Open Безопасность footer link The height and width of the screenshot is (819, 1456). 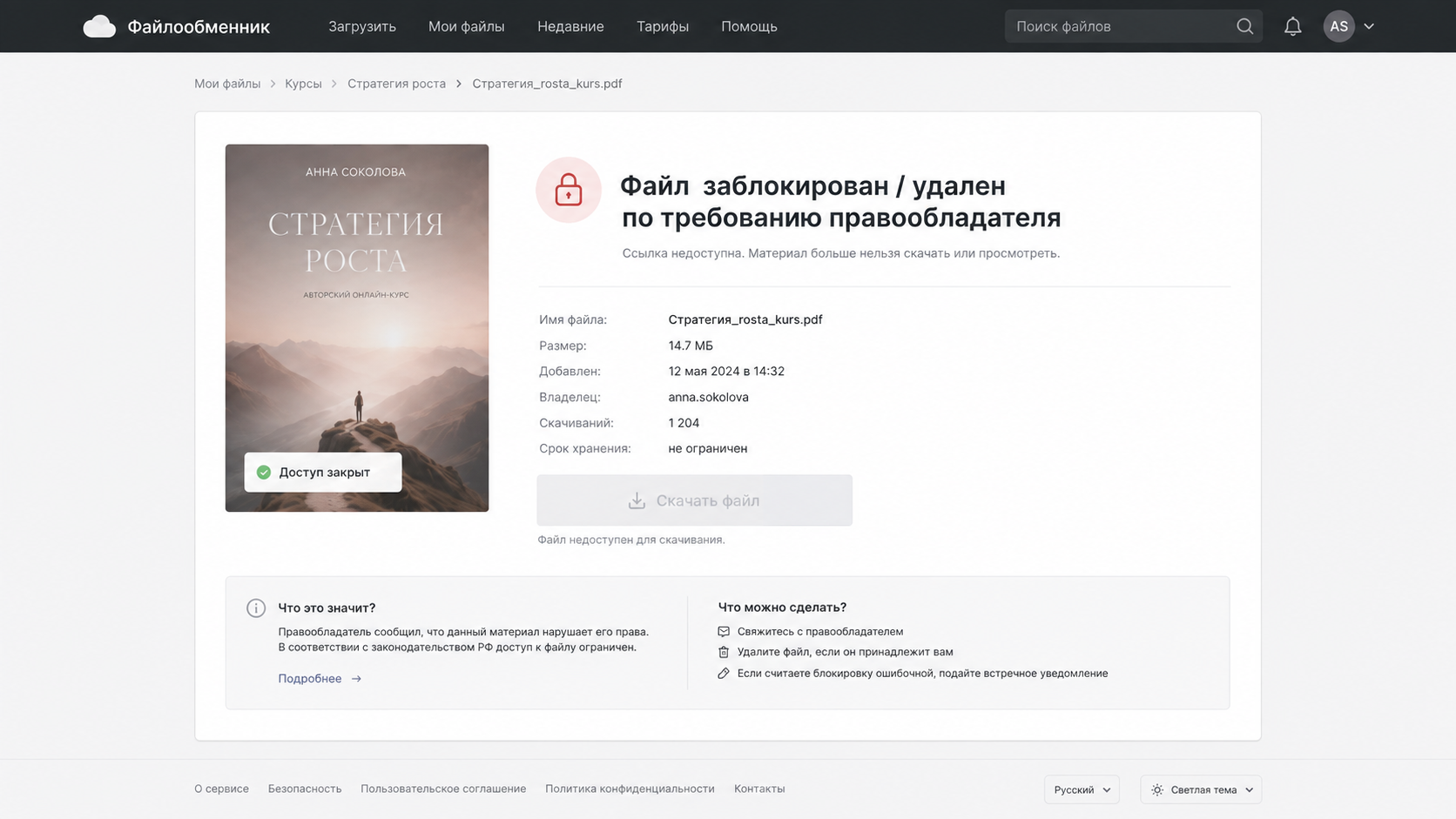(x=305, y=789)
